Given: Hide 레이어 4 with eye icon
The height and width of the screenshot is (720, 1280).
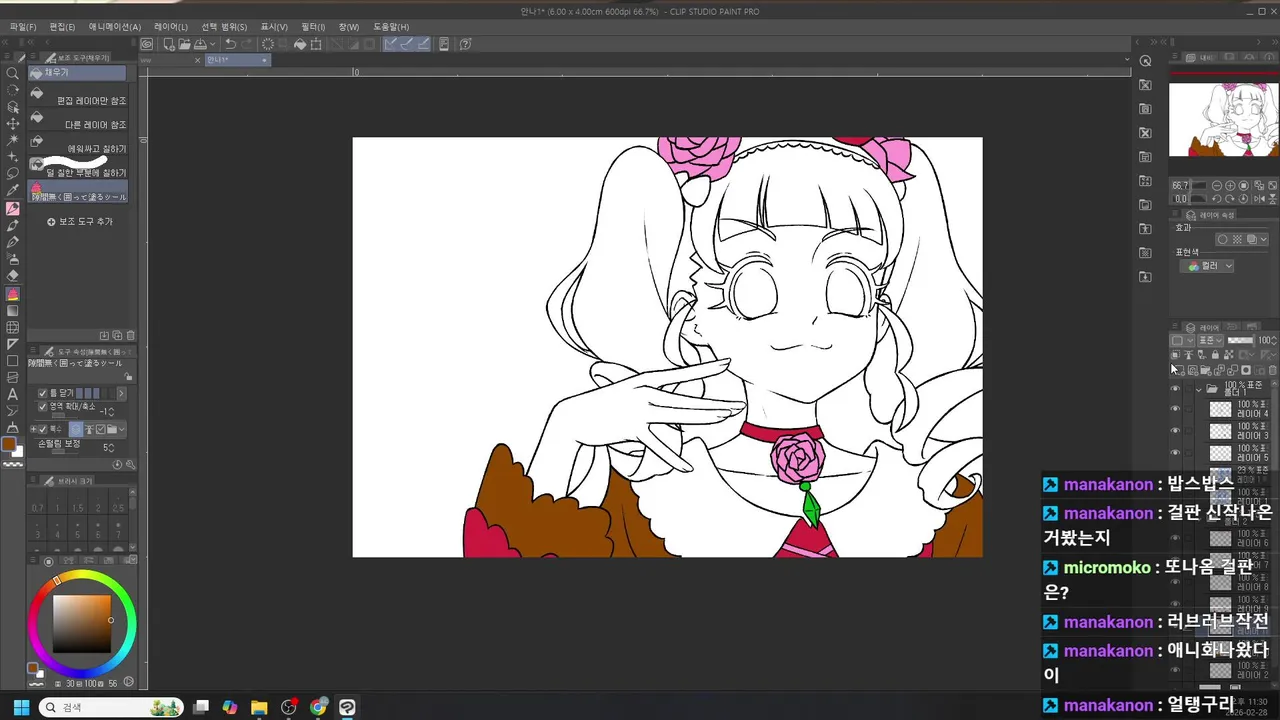Looking at the screenshot, I should coord(1175,409).
